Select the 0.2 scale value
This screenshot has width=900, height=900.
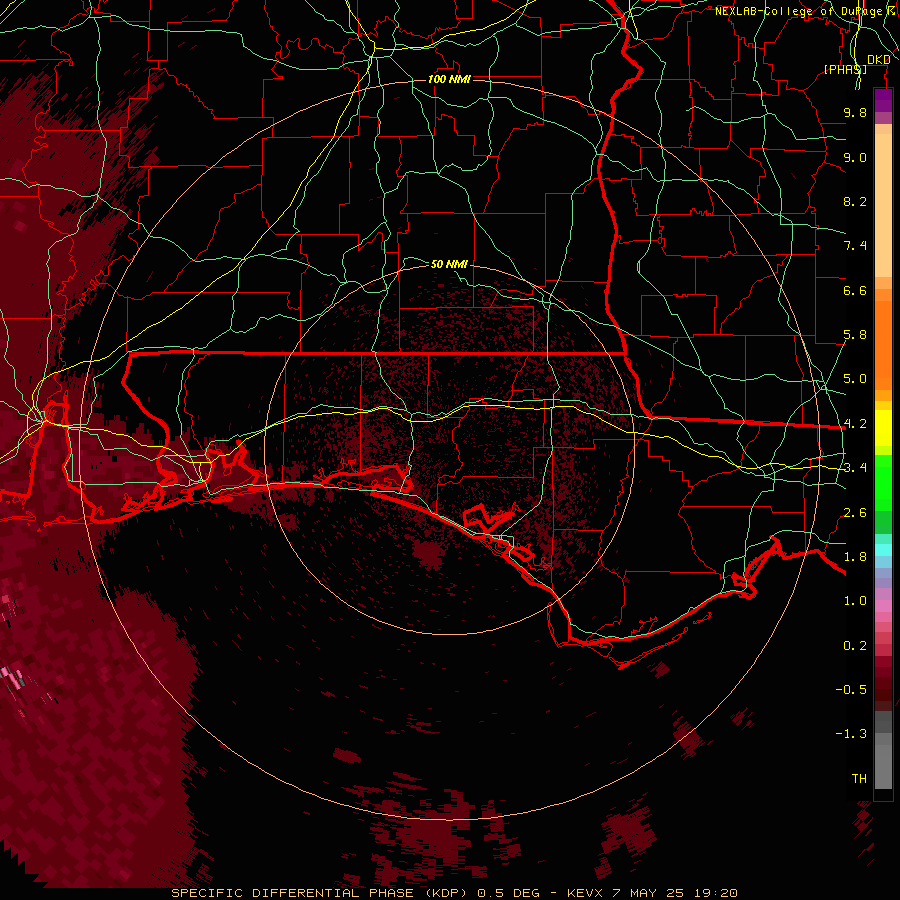tap(855, 646)
